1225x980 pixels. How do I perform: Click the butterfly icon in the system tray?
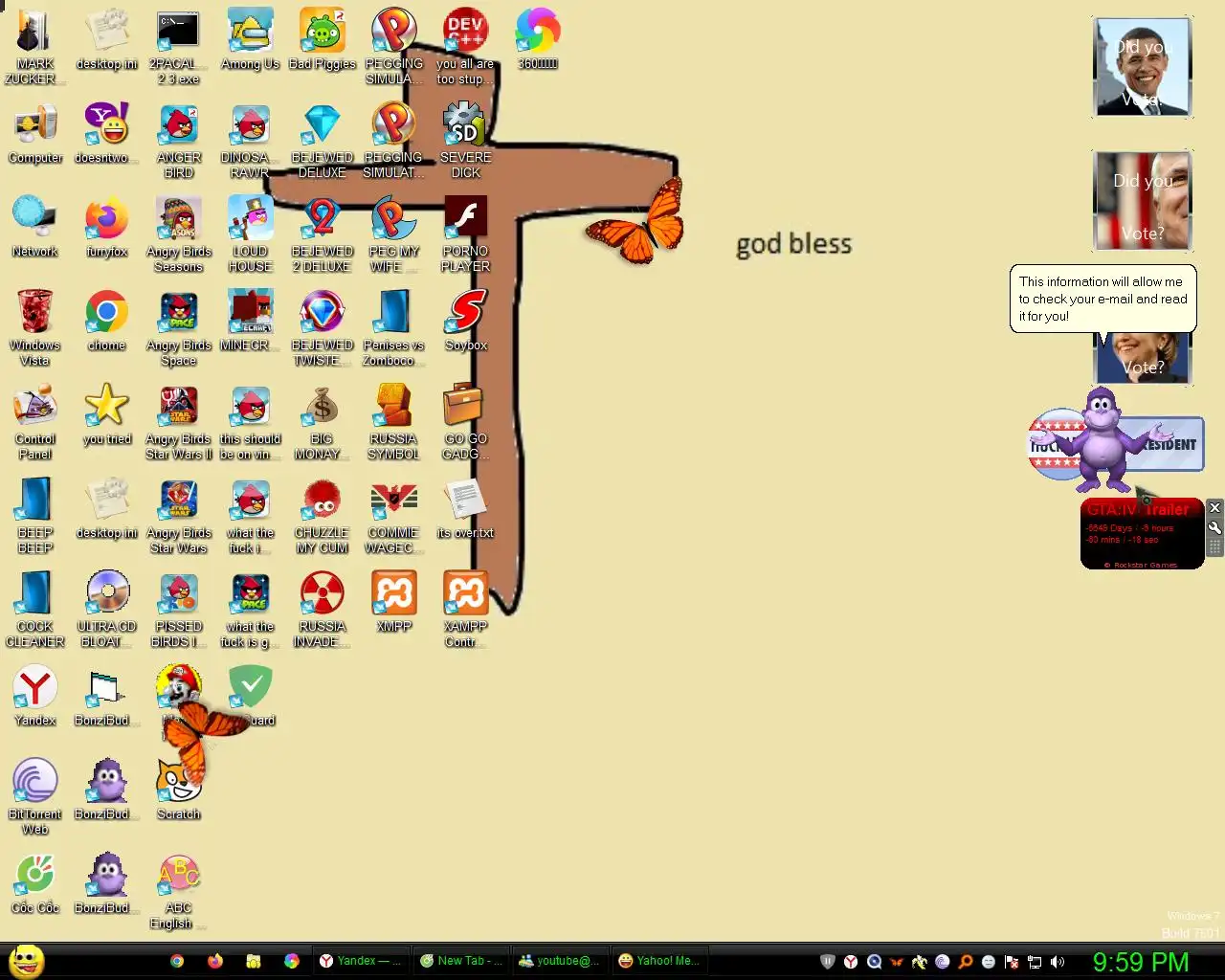[897, 962]
